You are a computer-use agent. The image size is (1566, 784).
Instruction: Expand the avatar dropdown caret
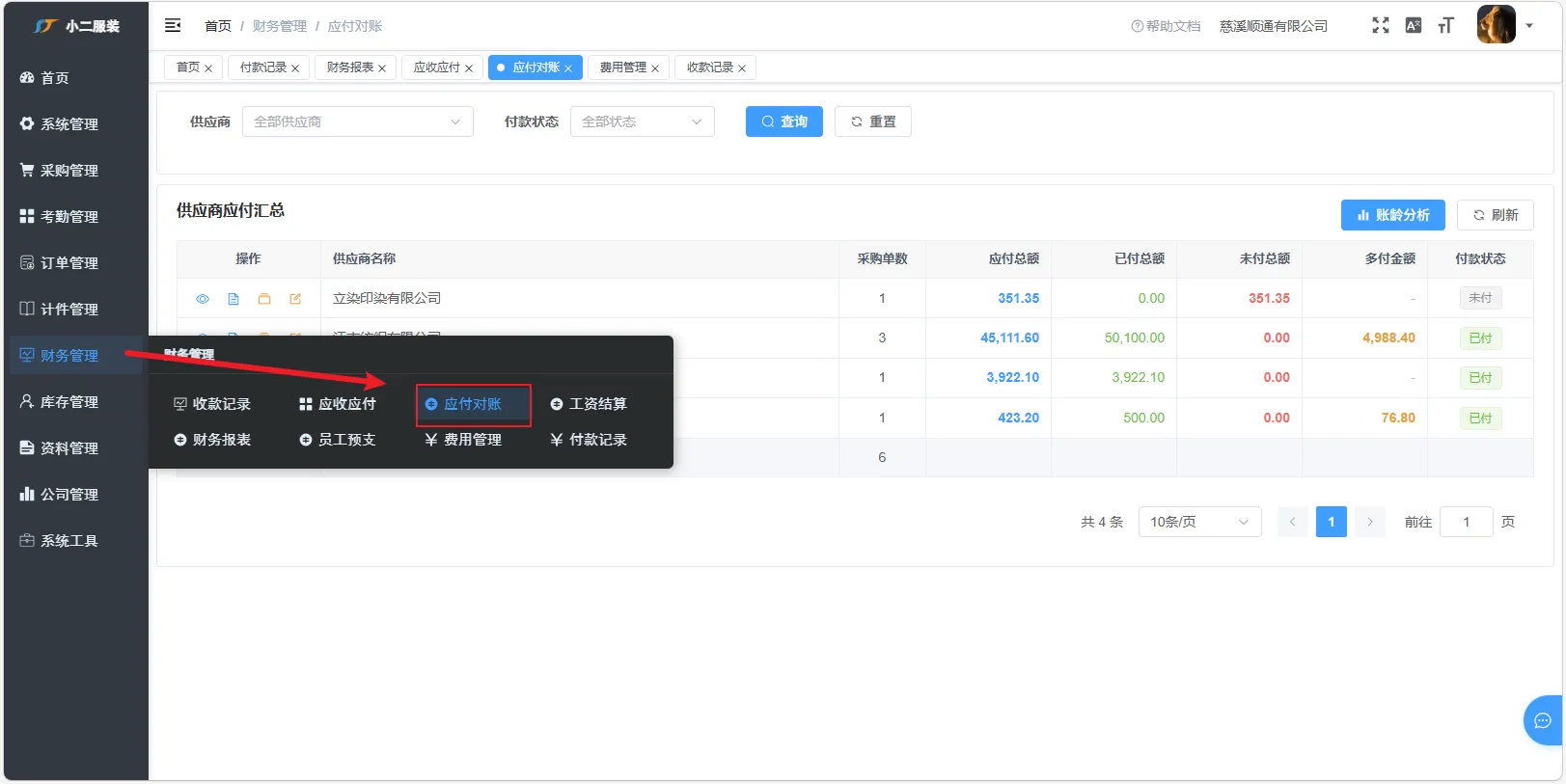click(x=1529, y=26)
